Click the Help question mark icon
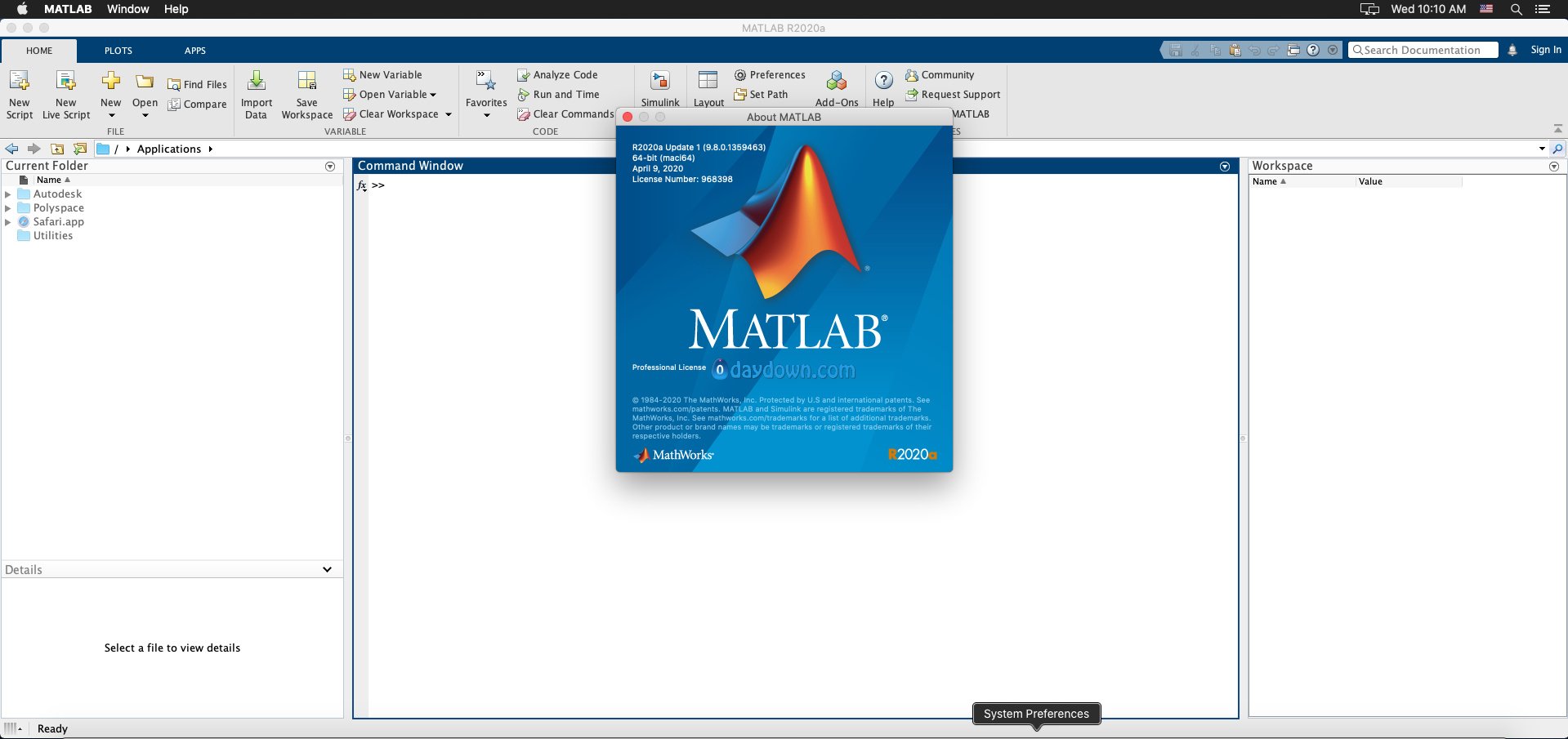 (x=883, y=80)
